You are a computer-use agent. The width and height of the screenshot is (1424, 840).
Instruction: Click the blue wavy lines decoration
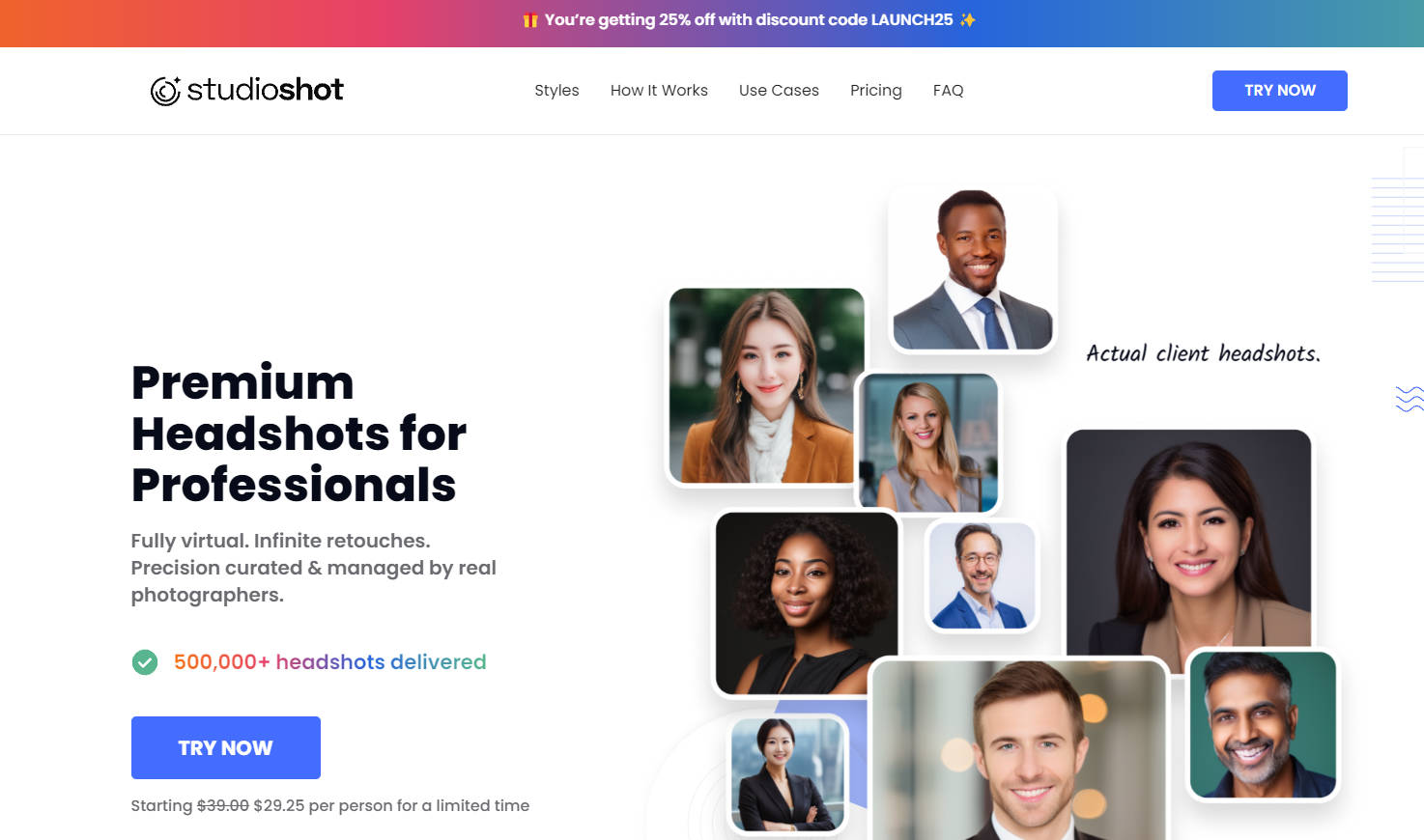1410,399
